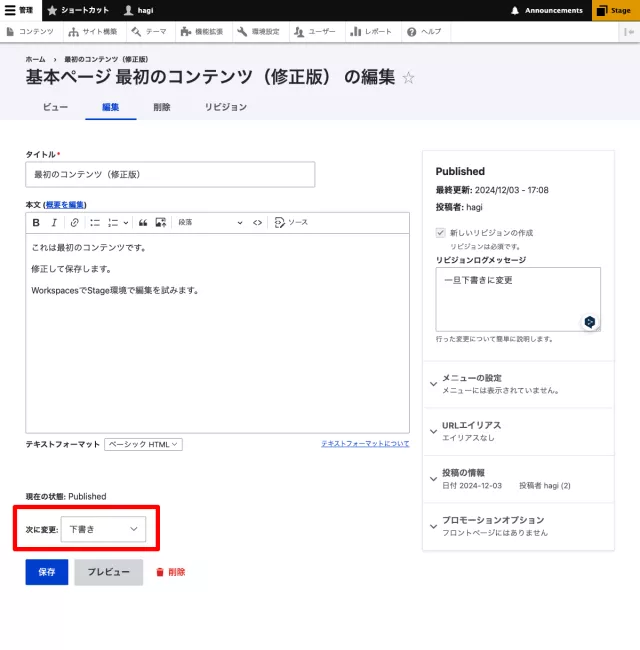Open the 環境設定 admin menu

[259, 32]
